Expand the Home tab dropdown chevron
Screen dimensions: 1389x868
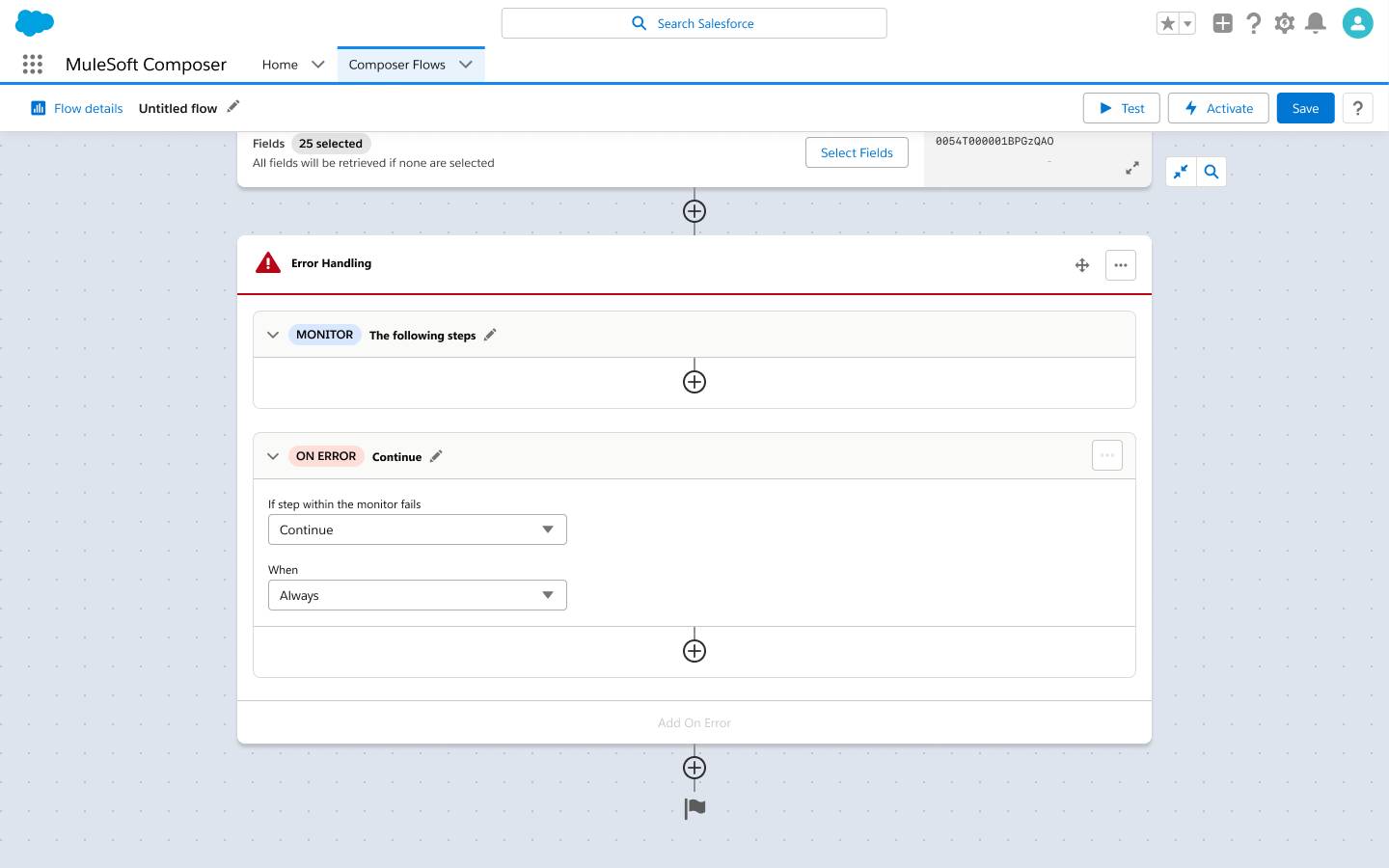click(317, 65)
